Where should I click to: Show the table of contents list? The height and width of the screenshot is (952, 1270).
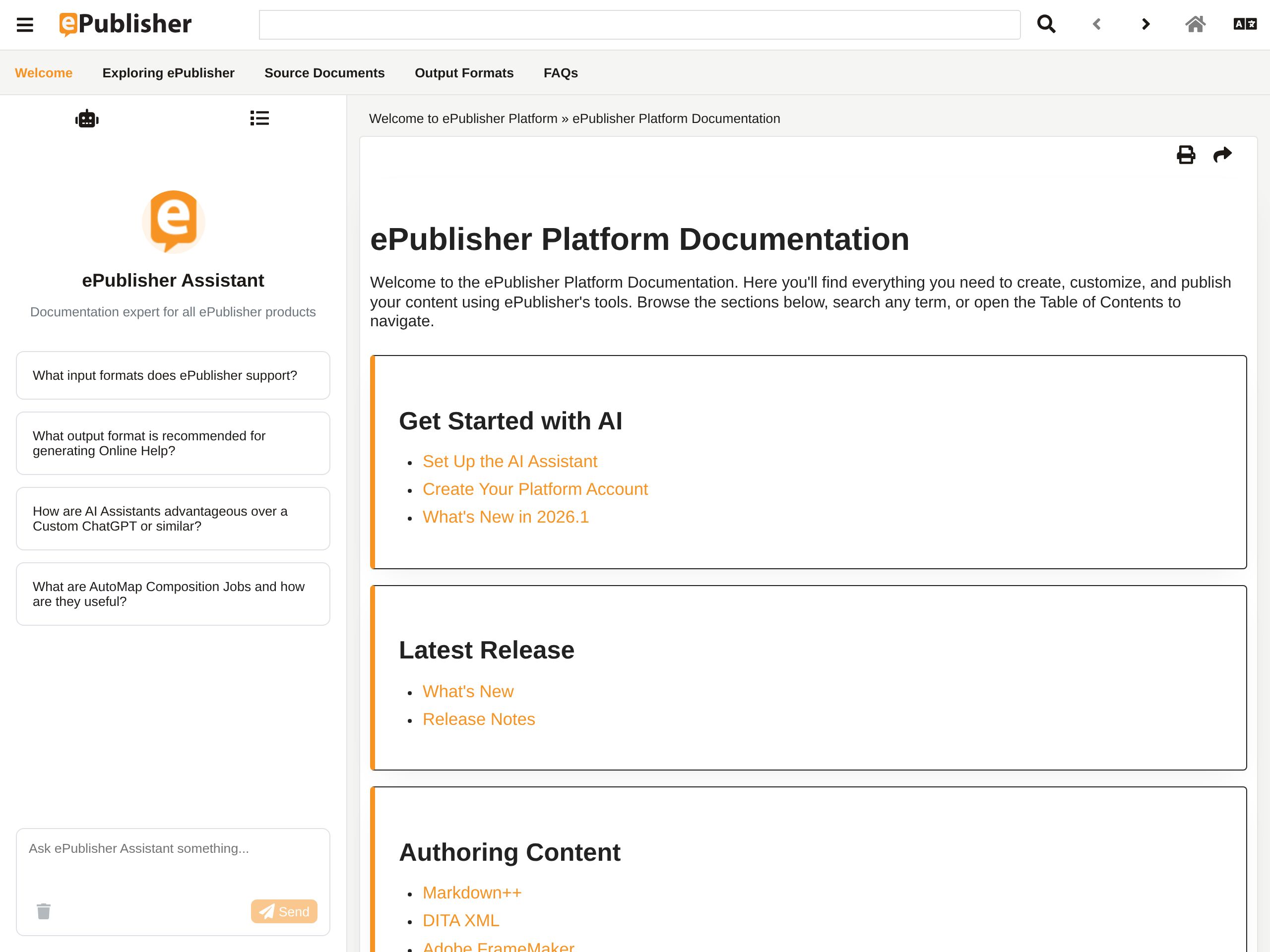tap(259, 118)
